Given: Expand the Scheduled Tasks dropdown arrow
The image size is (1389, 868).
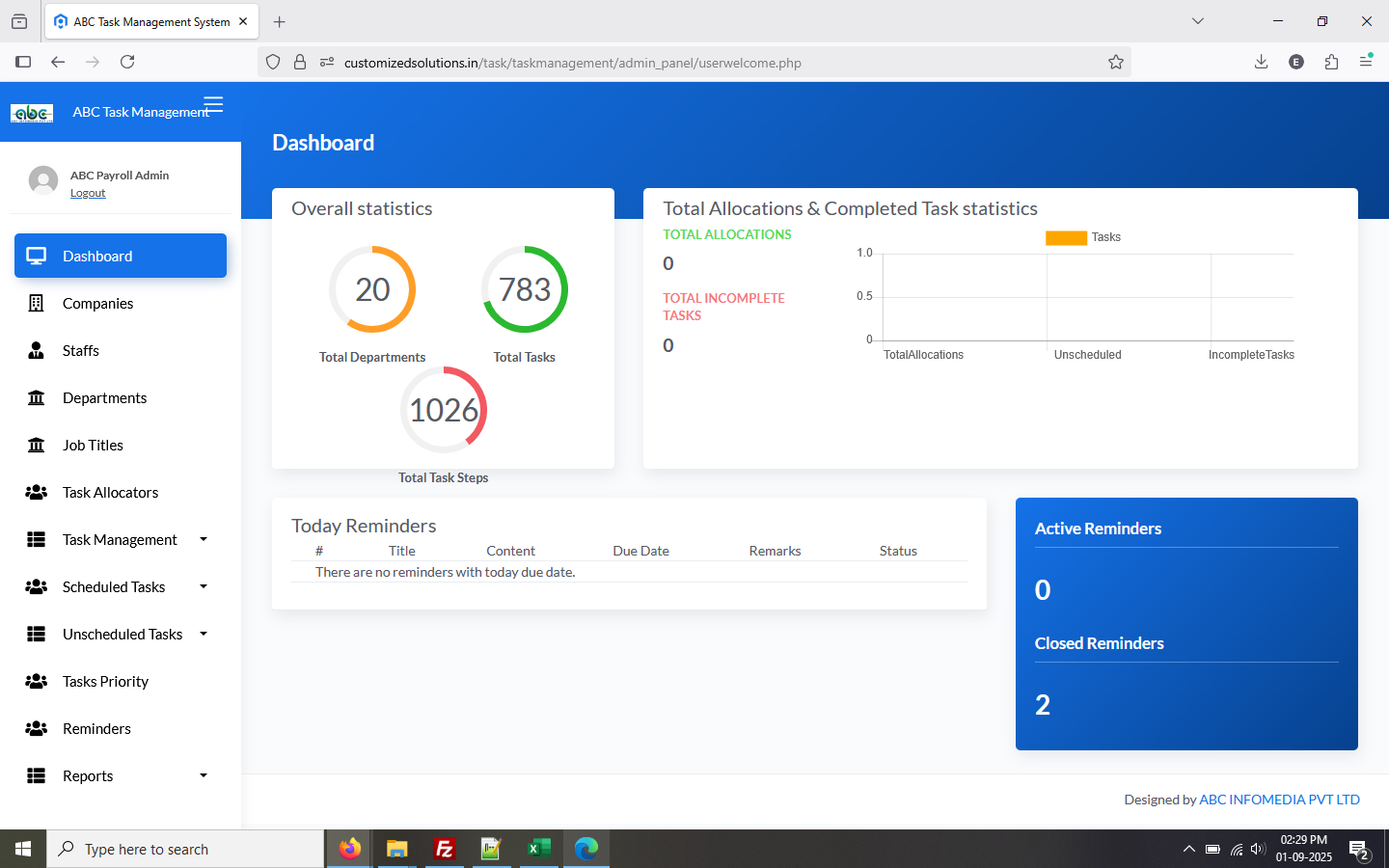Looking at the screenshot, I should [x=204, y=586].
